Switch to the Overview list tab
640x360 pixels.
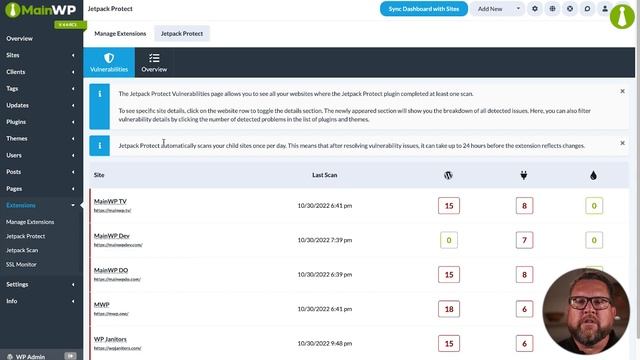154,62
